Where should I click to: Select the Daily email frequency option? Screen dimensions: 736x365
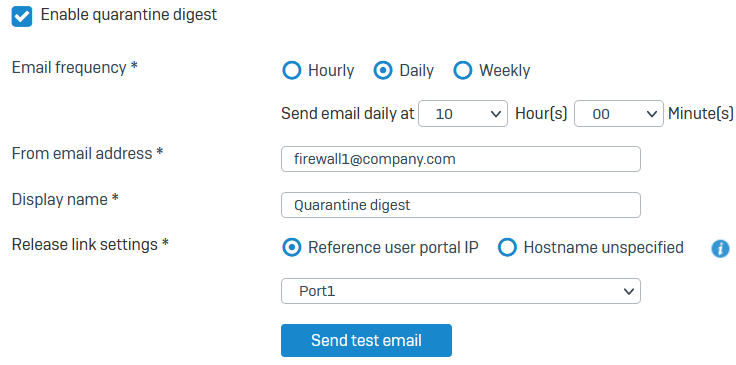383,71
